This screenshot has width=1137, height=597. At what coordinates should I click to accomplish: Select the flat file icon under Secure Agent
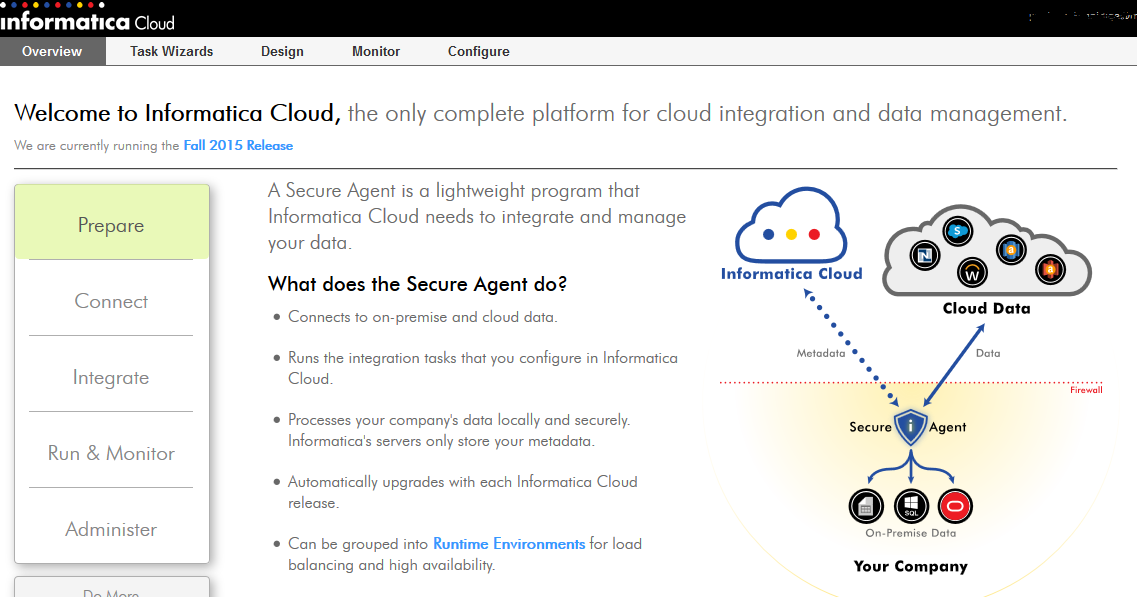pos(866,505)
